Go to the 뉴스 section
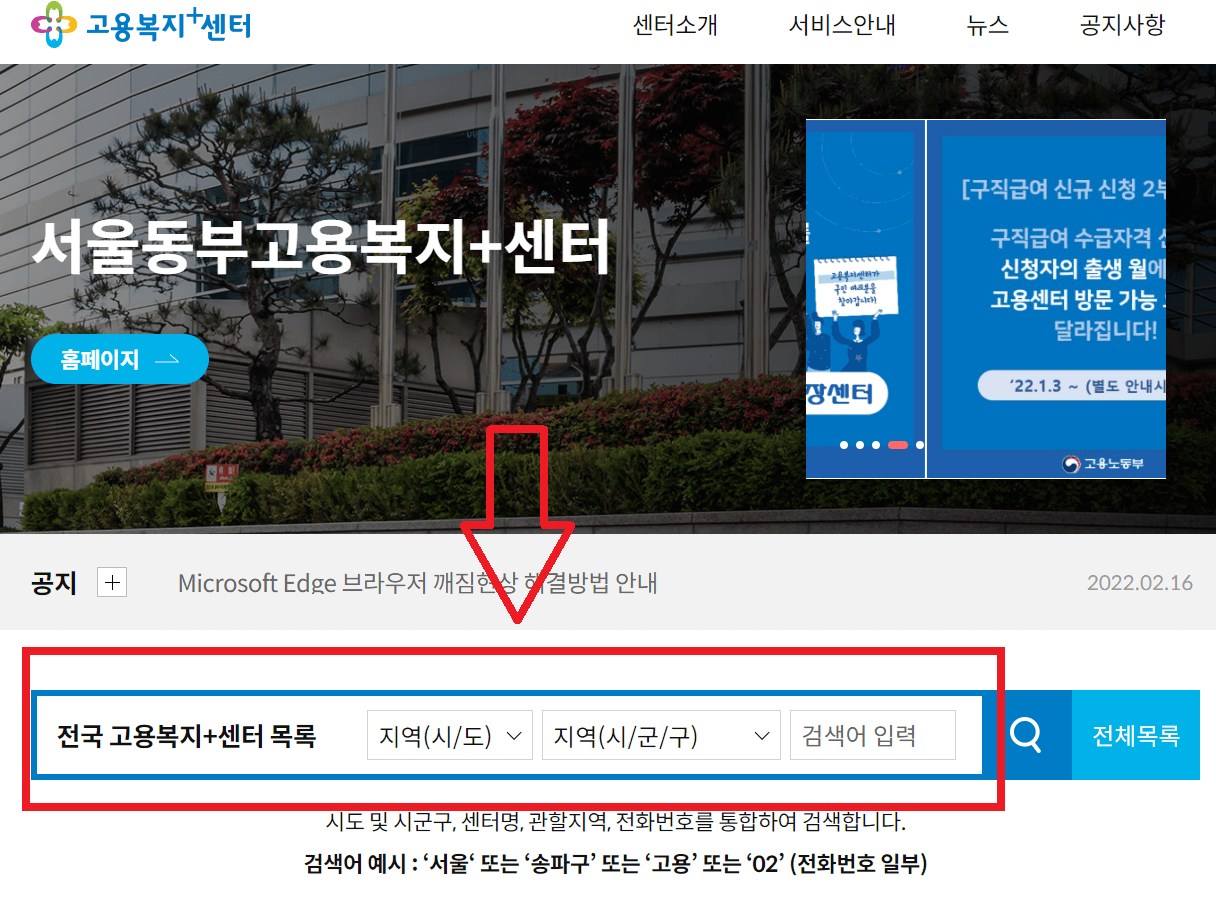Image resolution: width=1216 pixels, height=908 pixels. (x=987, y=26)
